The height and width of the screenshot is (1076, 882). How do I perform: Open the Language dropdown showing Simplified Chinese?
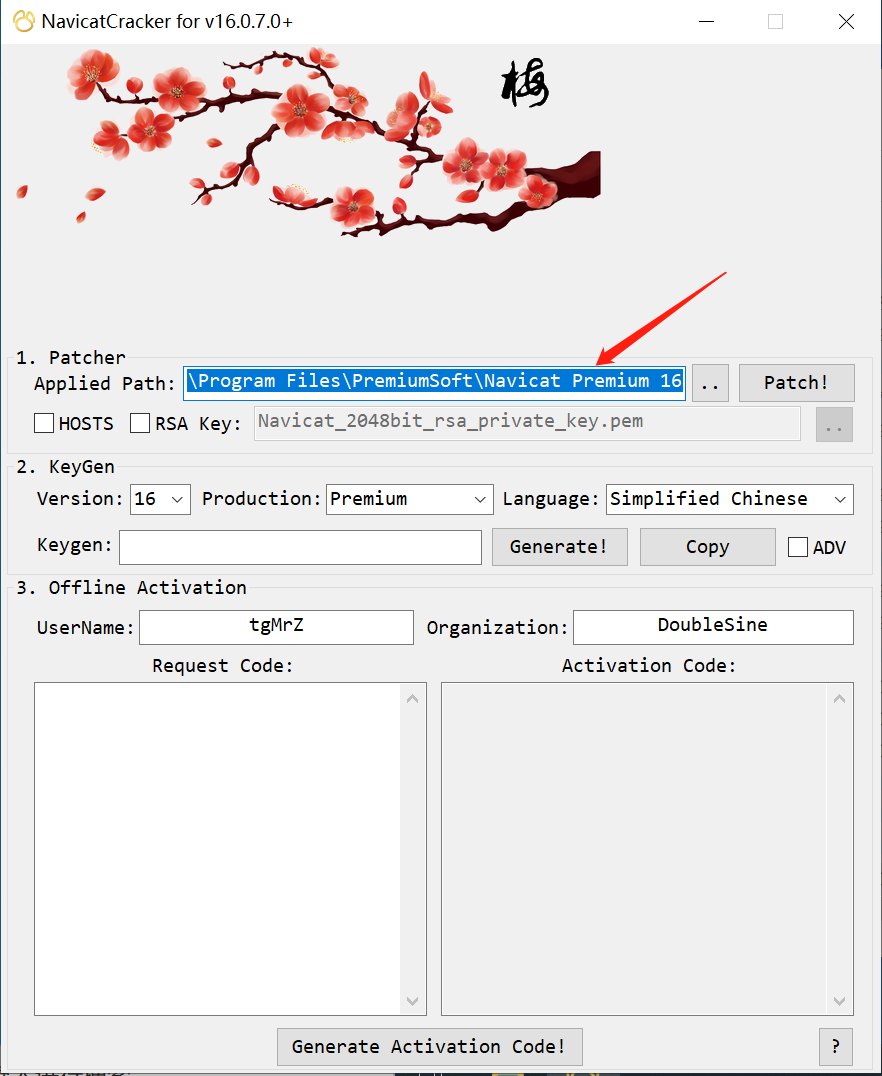[729, 499]
